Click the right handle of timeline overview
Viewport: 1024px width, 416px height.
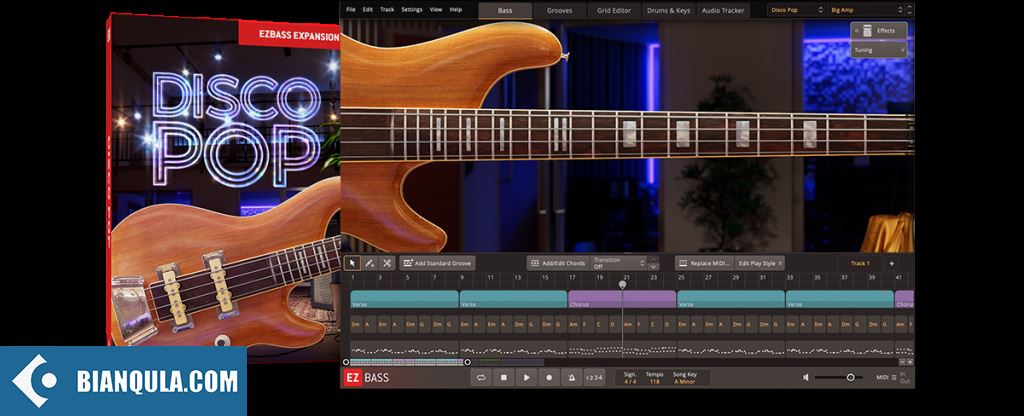[x=467, y=362]
